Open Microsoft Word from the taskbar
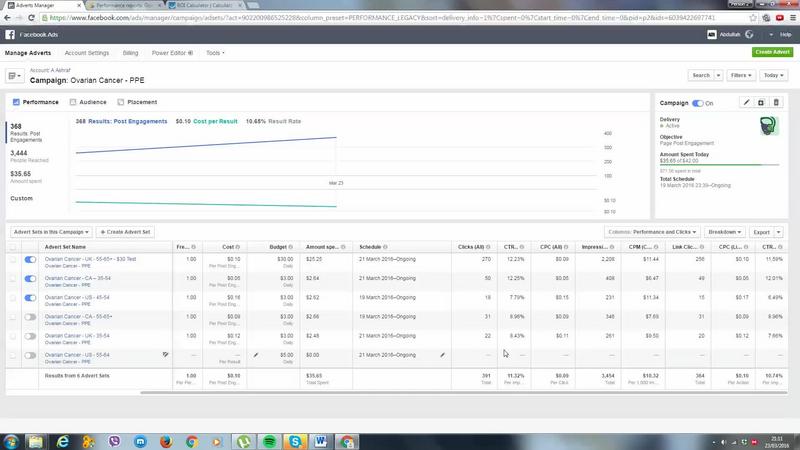Image resolution: width=800 pixels, height=450 pixels. coord(320,441)
